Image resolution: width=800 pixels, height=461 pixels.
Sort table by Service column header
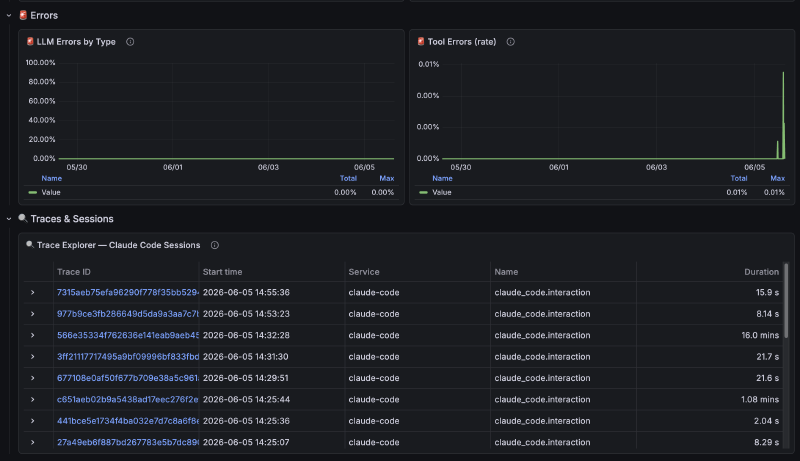point(364,272)
